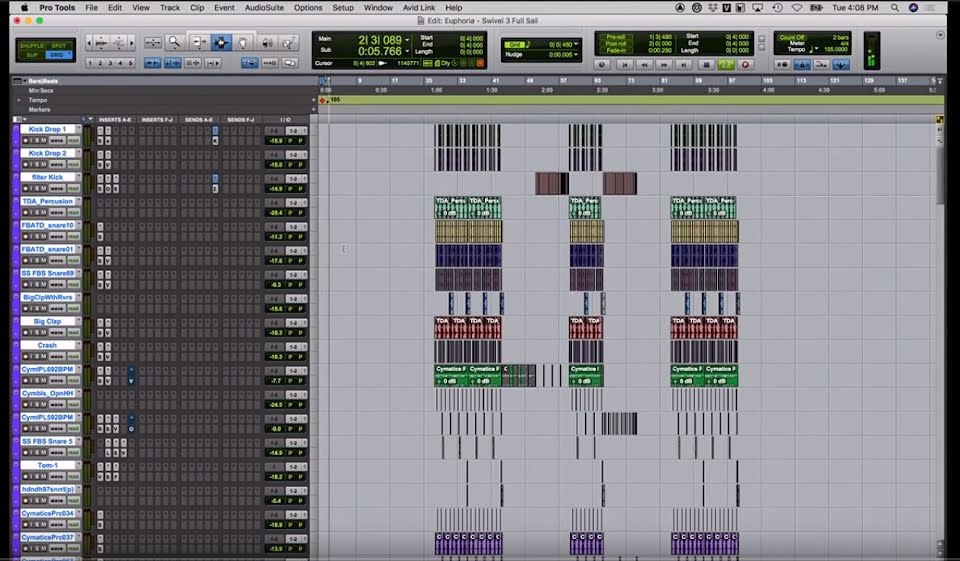Open the Track menu
Viewport: 960px width, 561px height.
tap(170, 8)
